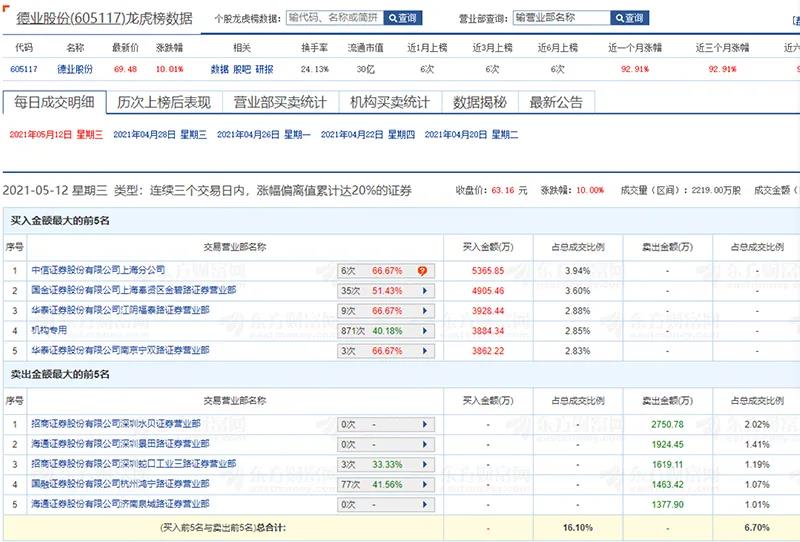The width and height of the screenshot is (800, 542).
Task: Click the arrow icon in the 海通证券济南泉城路 row
Action: click(424, 505)
